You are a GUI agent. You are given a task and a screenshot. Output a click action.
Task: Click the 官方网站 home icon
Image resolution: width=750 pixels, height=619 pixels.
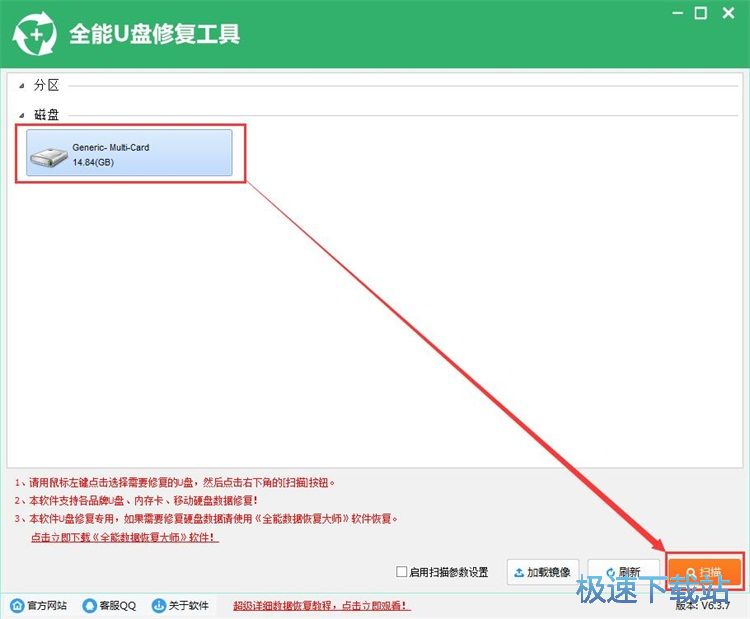(17, 606)
